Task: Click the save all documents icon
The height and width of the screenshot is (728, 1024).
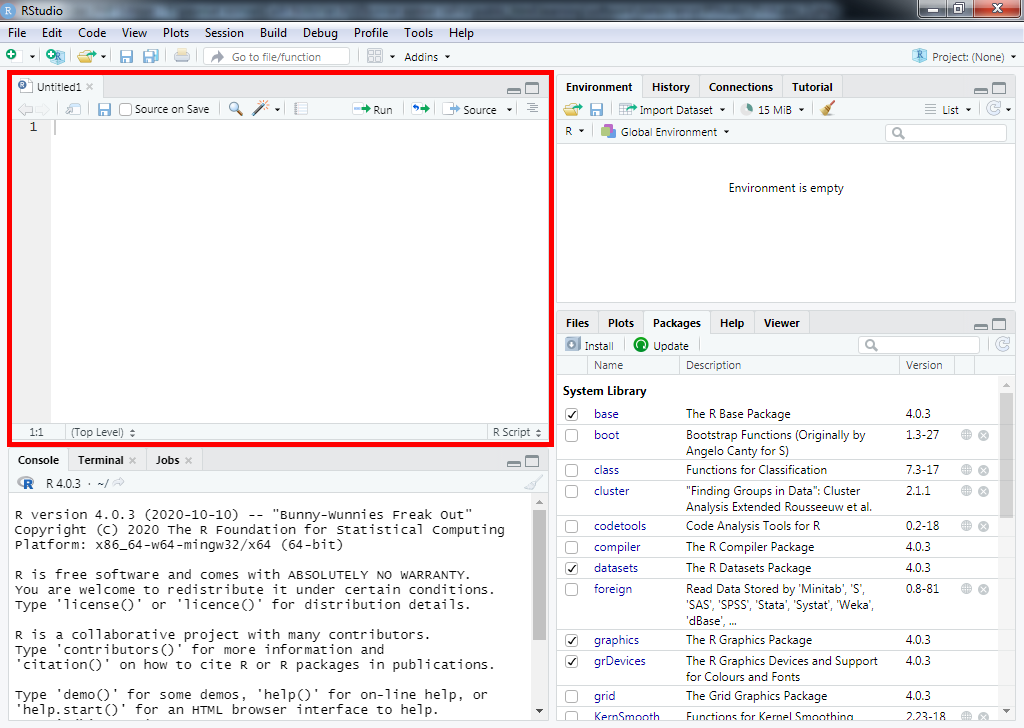Action: click(150, 57)
